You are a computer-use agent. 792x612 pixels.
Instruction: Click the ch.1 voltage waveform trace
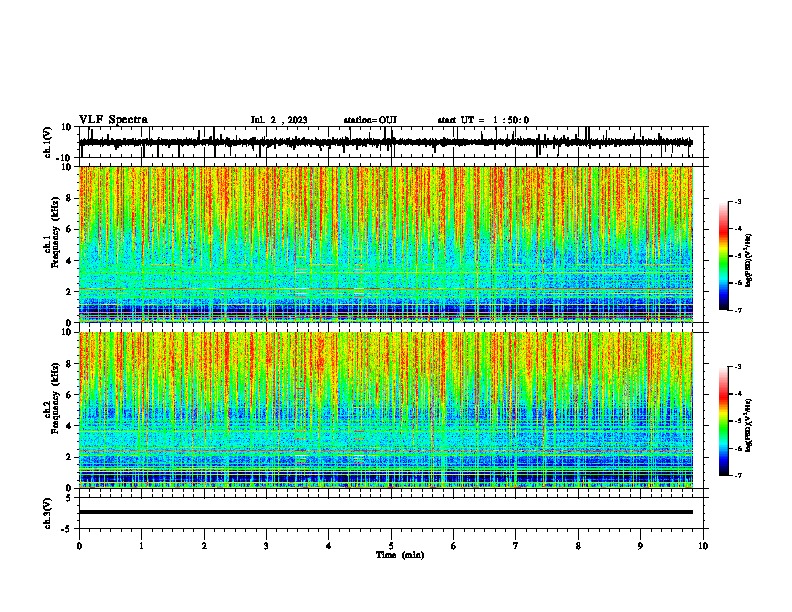tap(386, 142)
